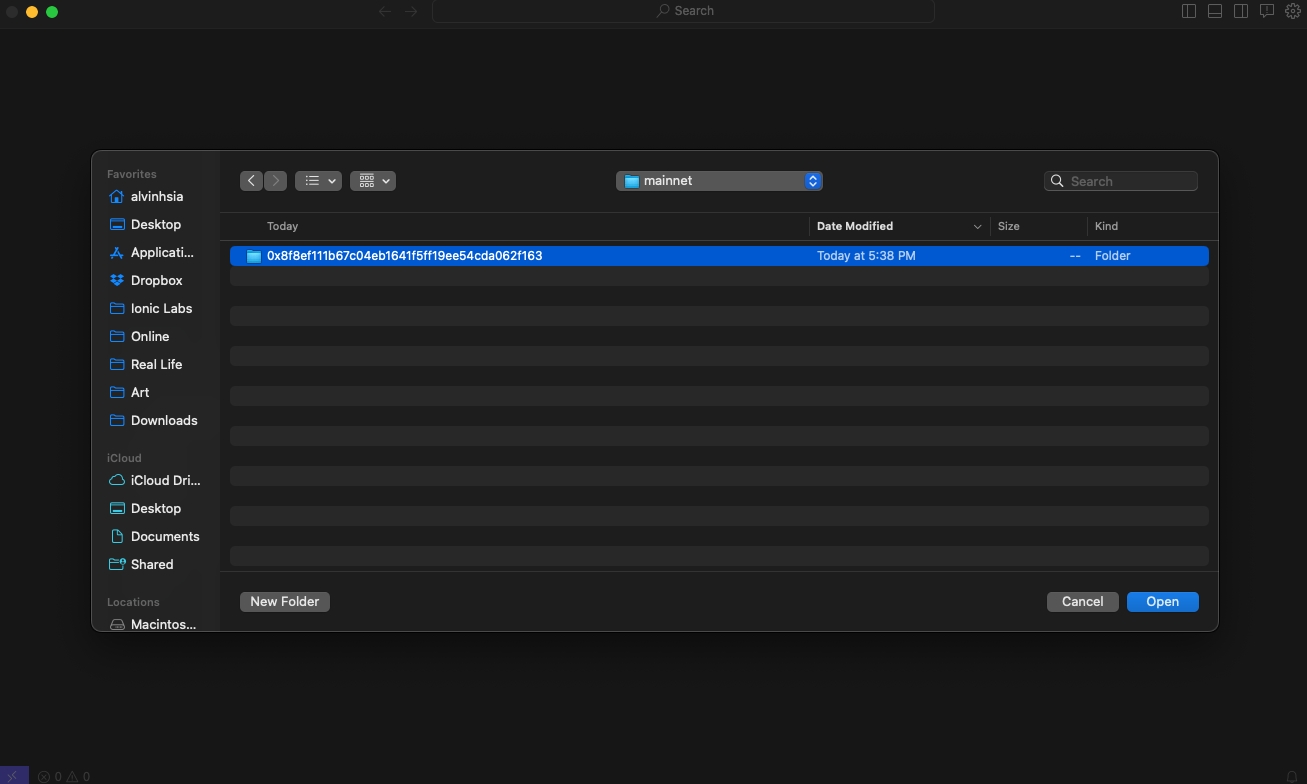This screenshot has height=784, width=1307.
Task: Click the yellow minimize window button
Action: pos(32,12)
